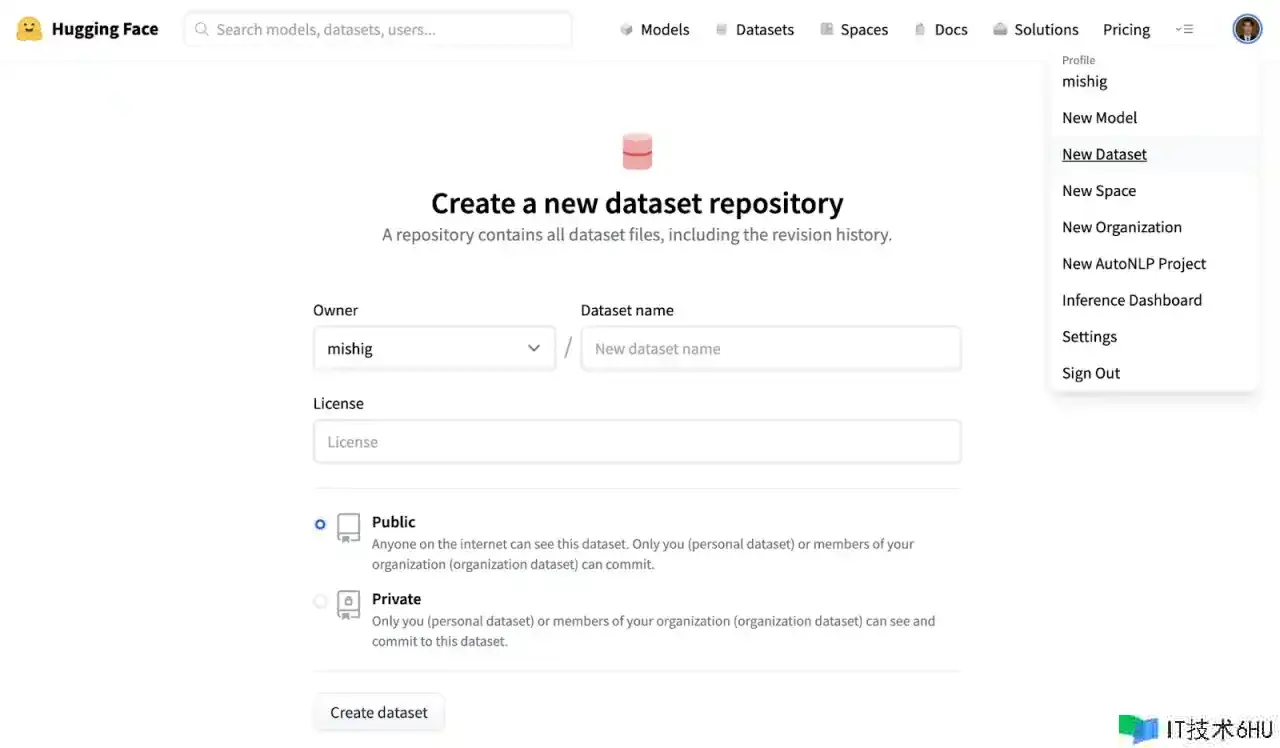This screenshot has width=1280, height=748.
Task: Select the Public visibility radio button
Action: click(x=320, y=524)
